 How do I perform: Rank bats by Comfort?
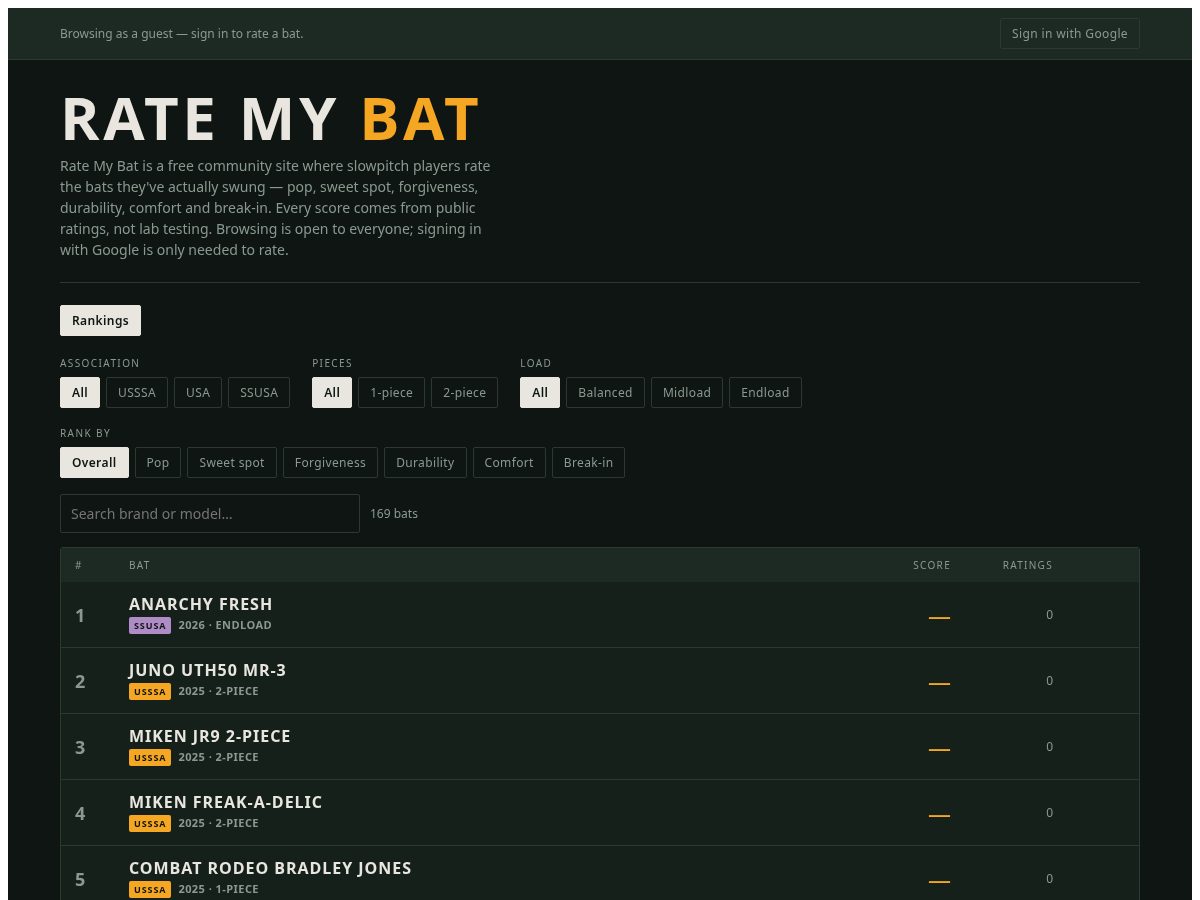tap(509, 462)
